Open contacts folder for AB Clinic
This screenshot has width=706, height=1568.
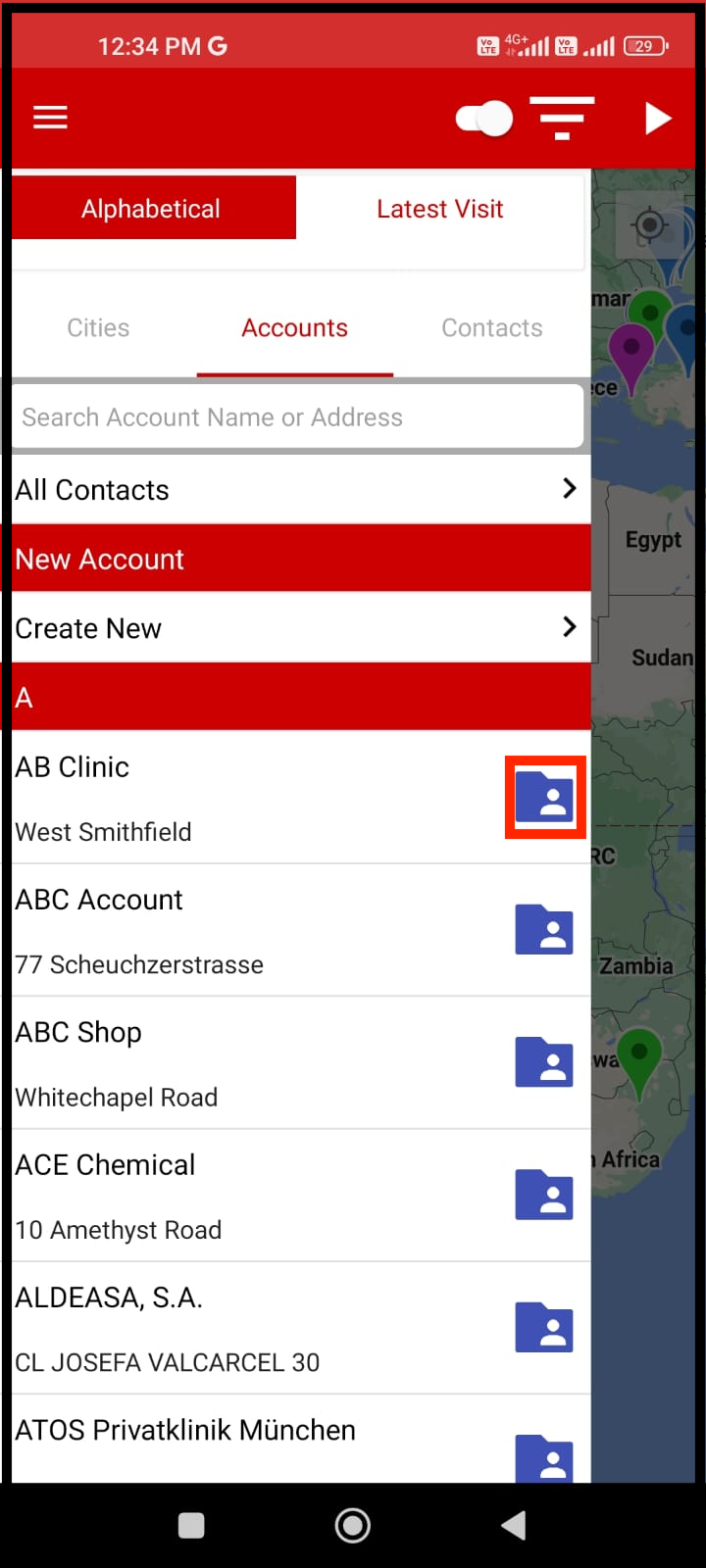point(544,797)
